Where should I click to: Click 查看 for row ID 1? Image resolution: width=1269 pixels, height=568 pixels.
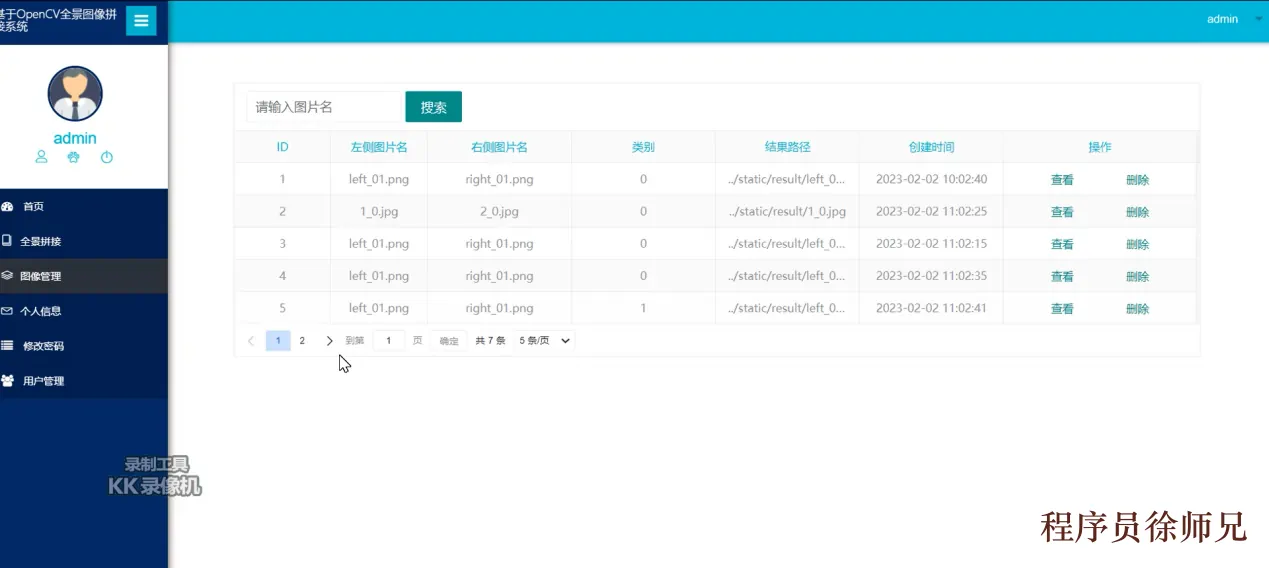(x=1062, y=180)
